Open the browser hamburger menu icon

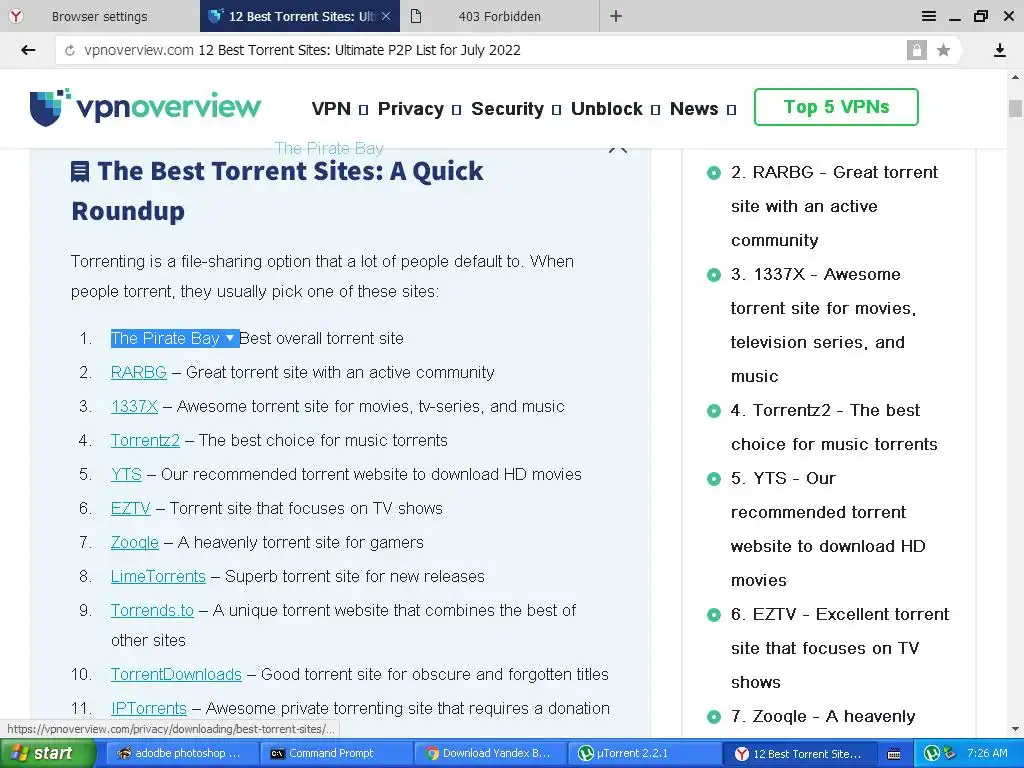(929, 16)
